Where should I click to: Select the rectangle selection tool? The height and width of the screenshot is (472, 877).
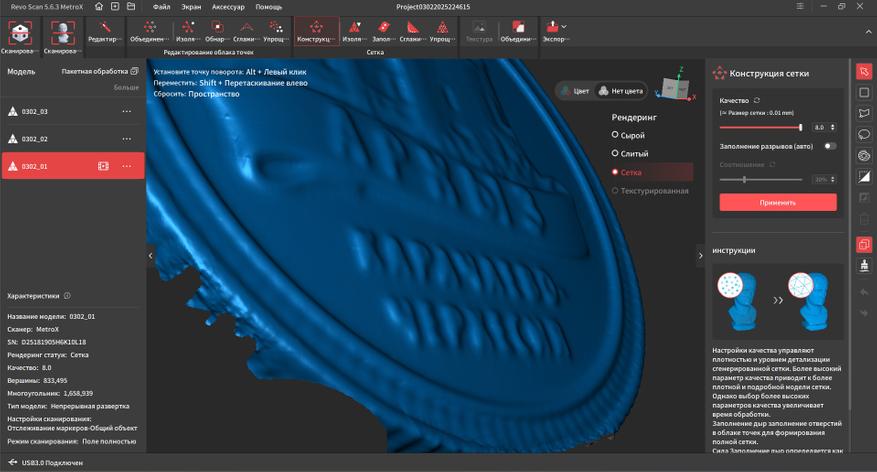click(x=864, y=93)
